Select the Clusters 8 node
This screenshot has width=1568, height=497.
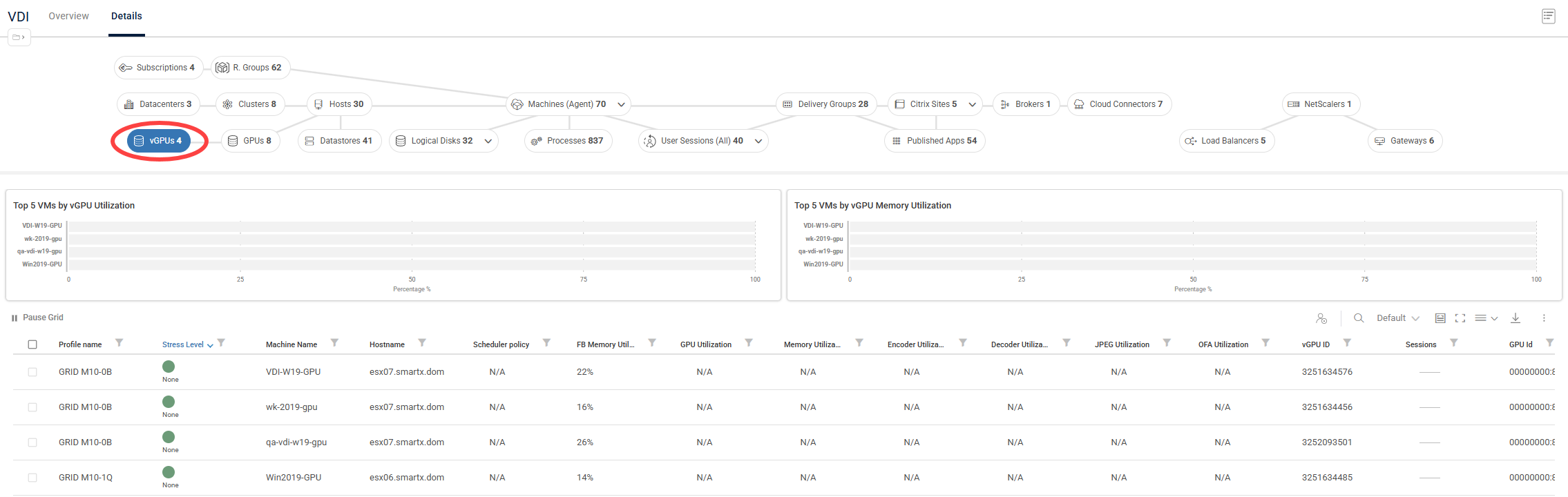point(250,104)
